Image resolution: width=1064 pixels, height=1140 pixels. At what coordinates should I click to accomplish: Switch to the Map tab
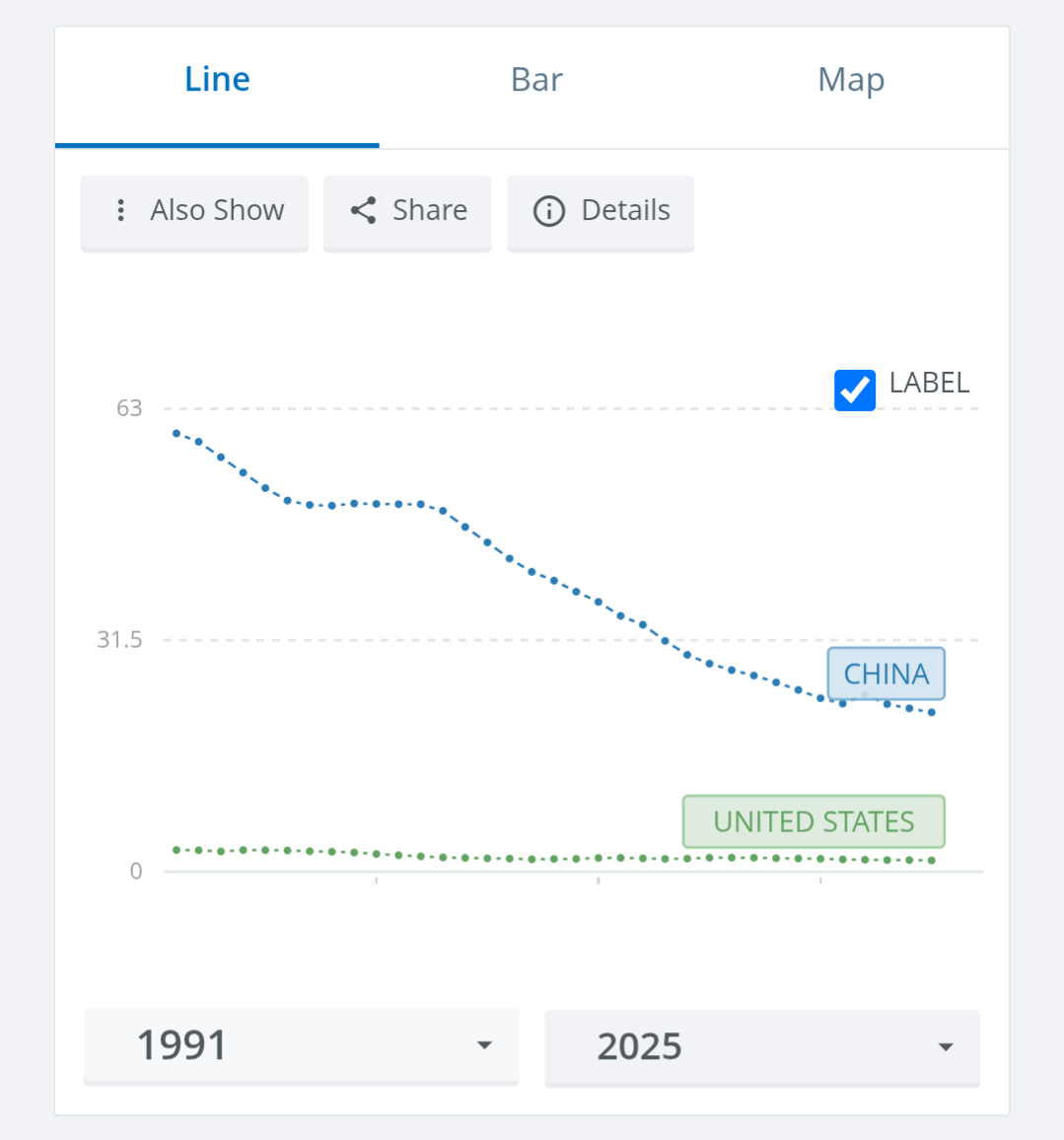851,80
